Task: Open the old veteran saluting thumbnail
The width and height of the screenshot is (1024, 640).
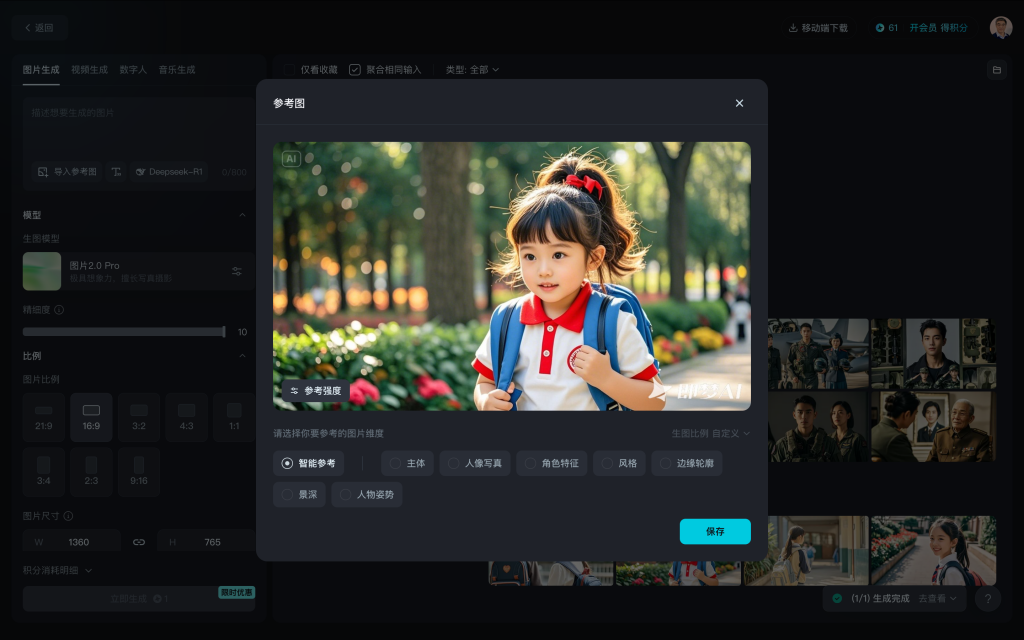Action: [x=933, y=426]
